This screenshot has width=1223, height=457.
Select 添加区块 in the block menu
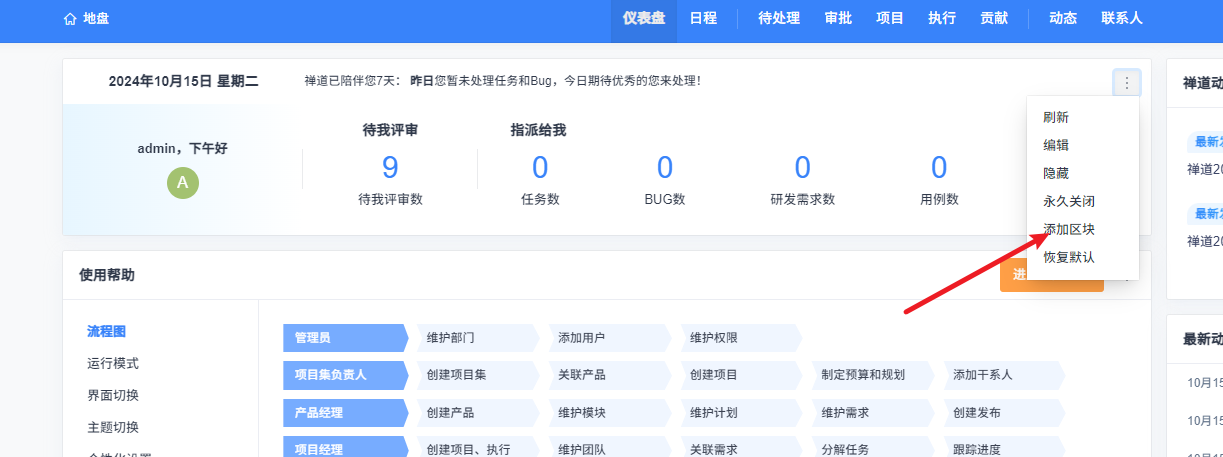point(1083,229)
